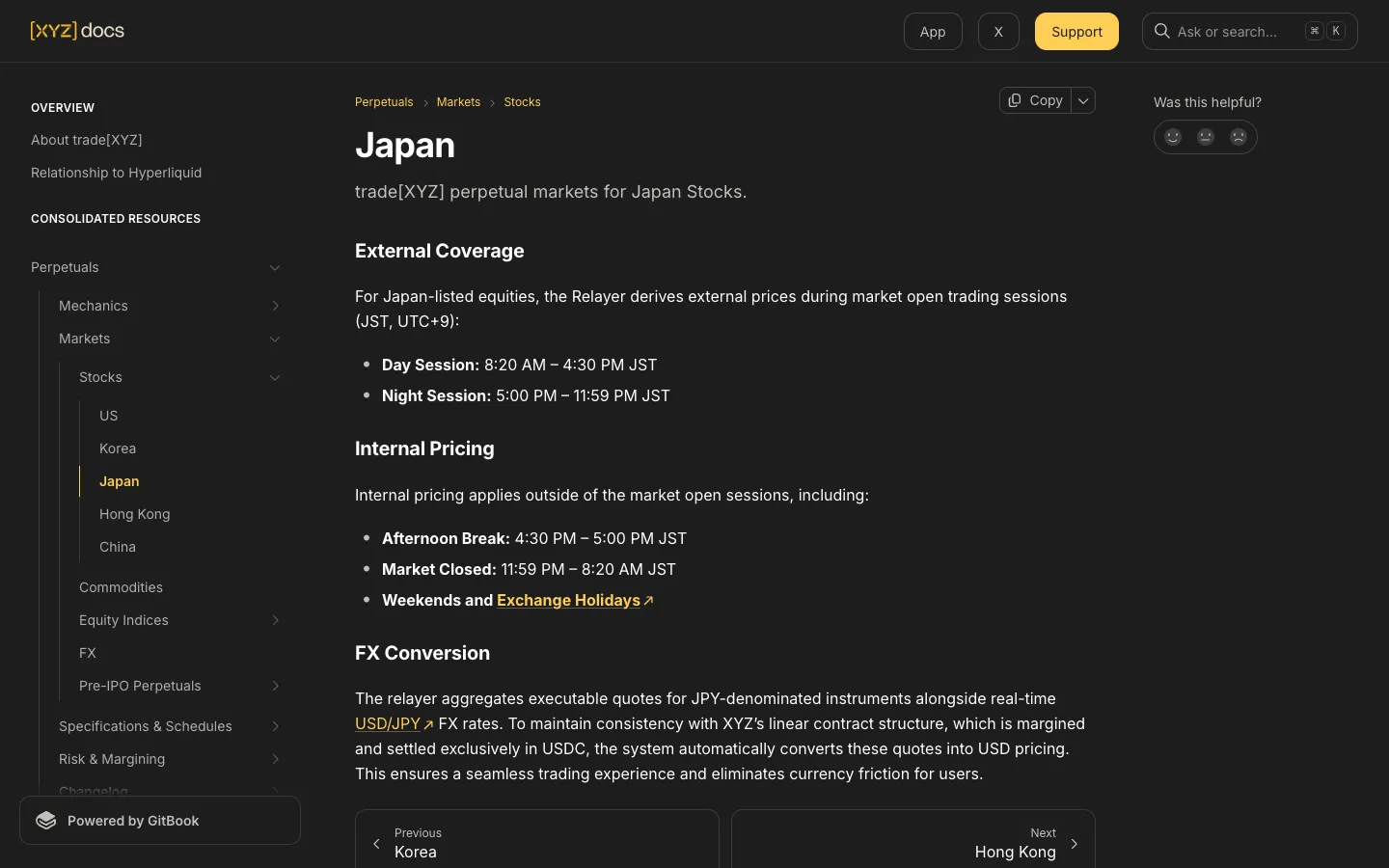
Task: Expand the Risk & Margining chevron
Action: [275, 759]
